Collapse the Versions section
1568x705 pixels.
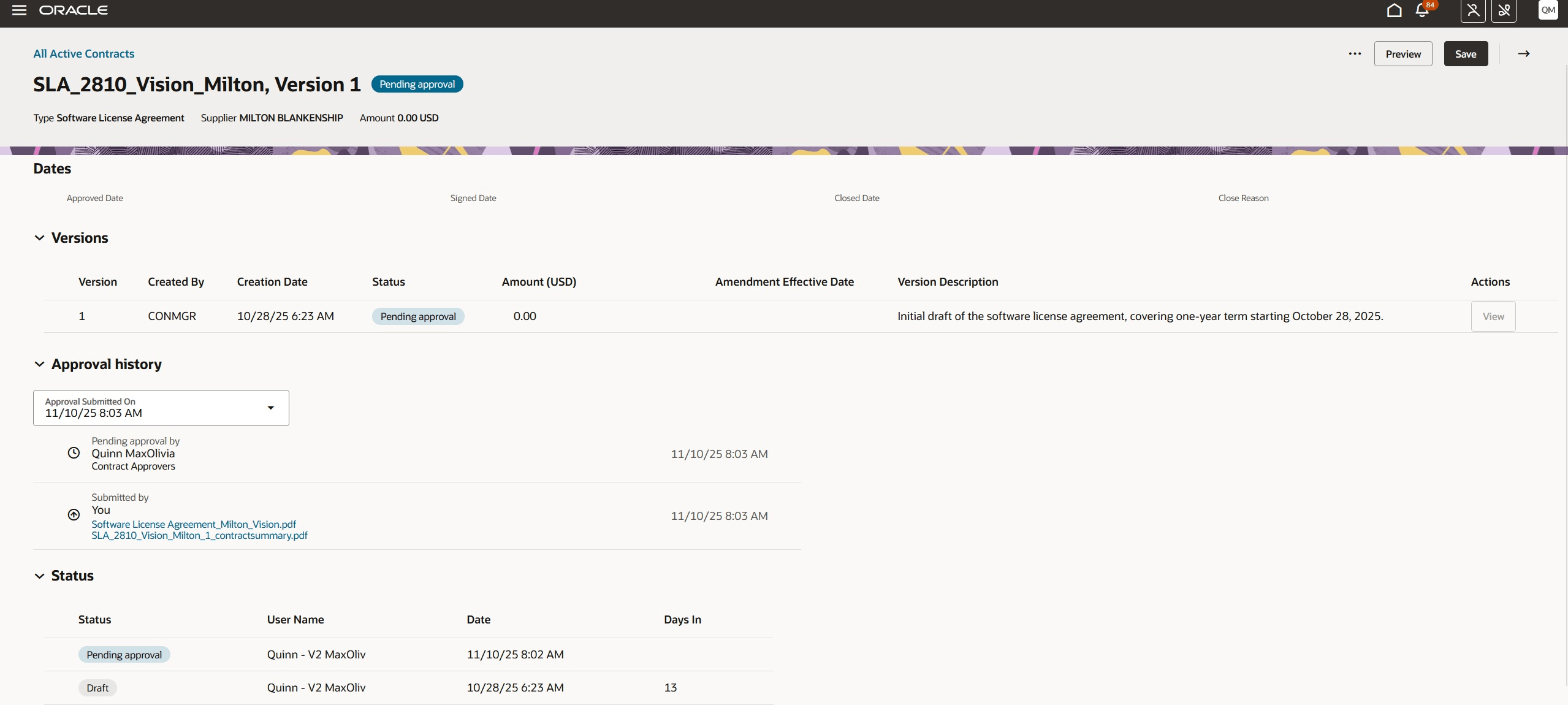point(40,238)
